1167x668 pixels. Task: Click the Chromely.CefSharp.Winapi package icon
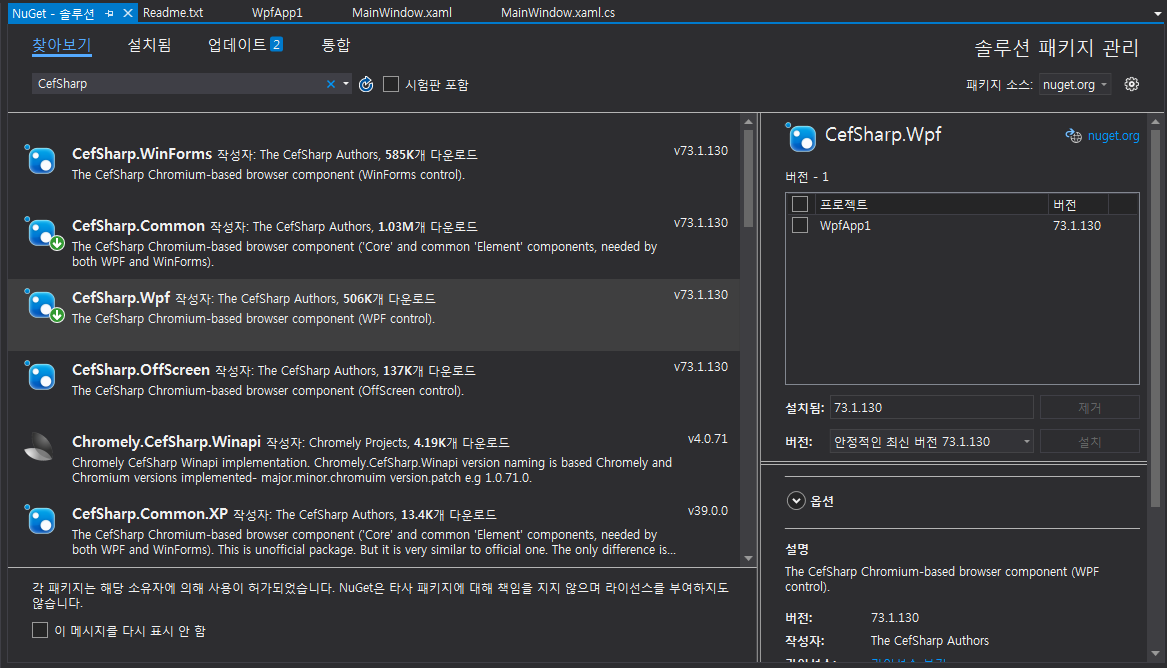[x=39, y=447]
